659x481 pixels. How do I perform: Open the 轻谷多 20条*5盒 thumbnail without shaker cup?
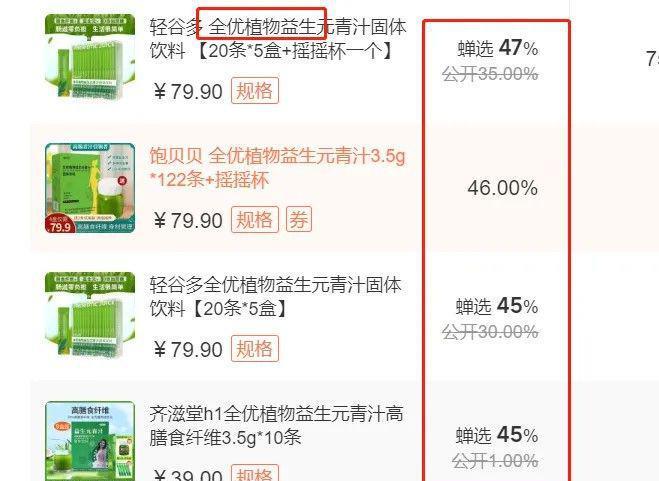click(x=90, y=316)
